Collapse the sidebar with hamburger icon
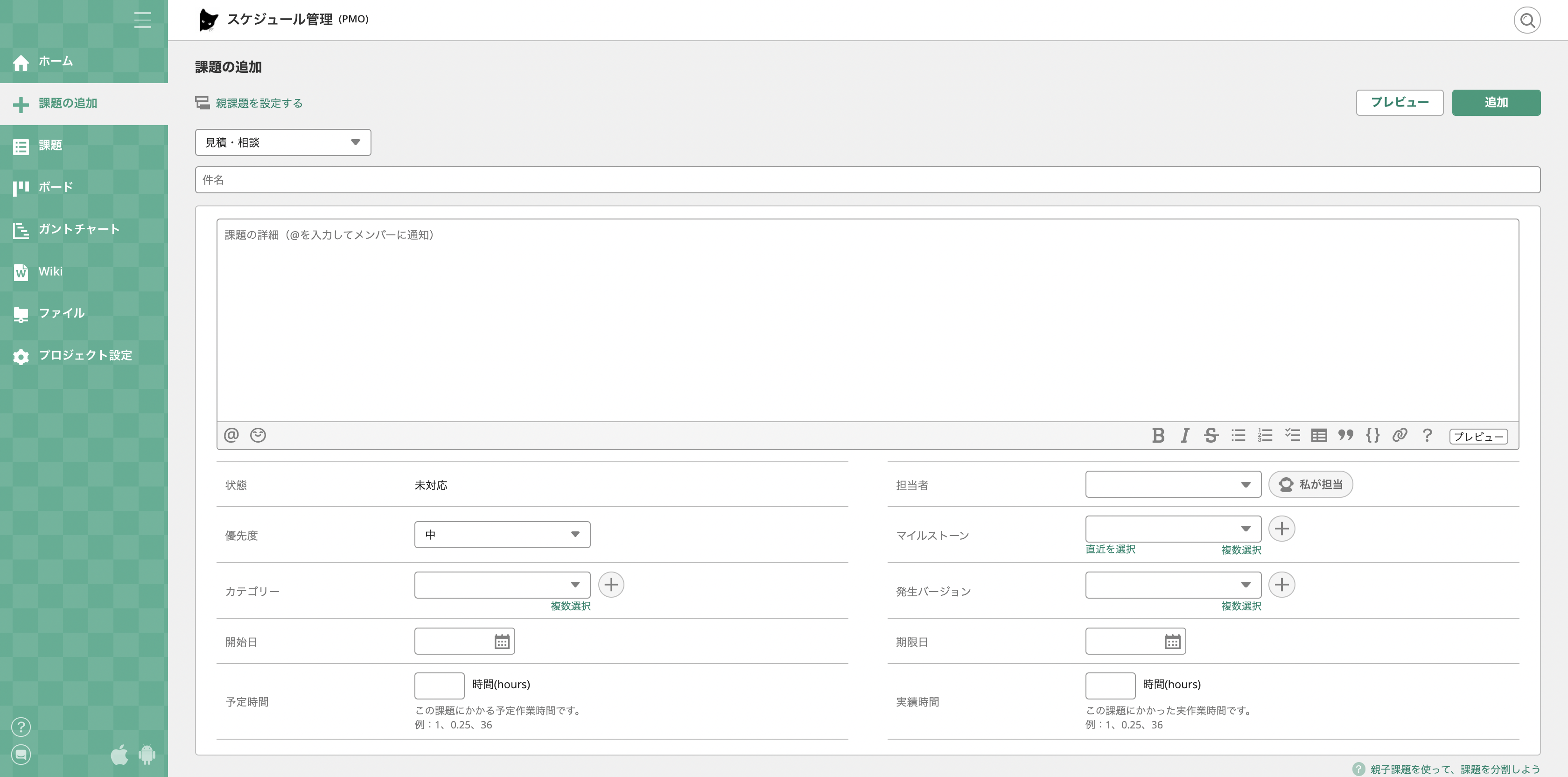Viewport: 1568px width, 777px height. point(142,20)
